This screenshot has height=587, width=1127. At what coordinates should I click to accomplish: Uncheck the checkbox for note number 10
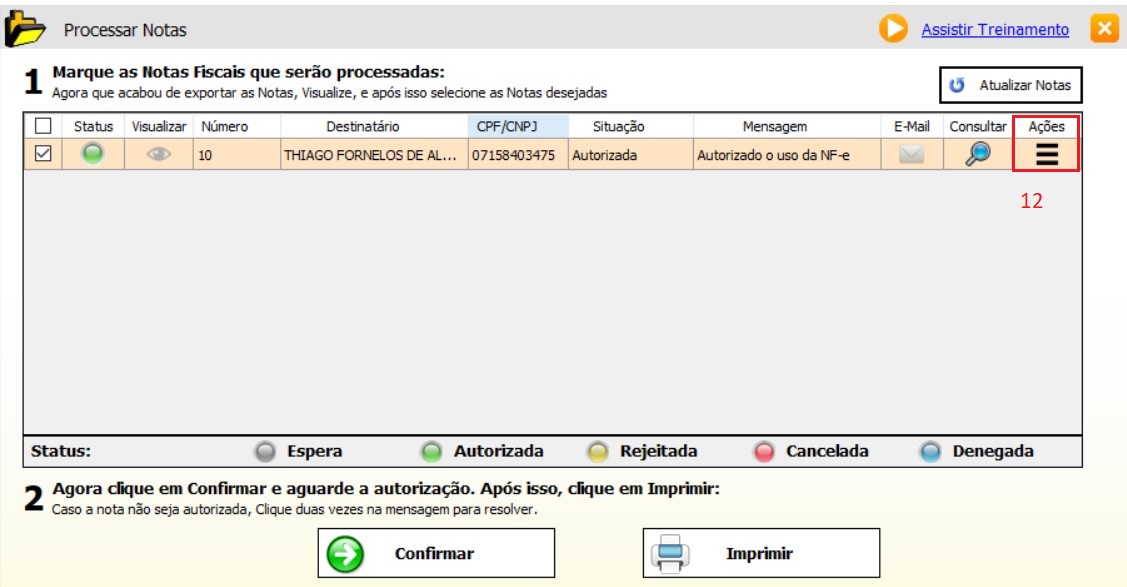(42, 155)
